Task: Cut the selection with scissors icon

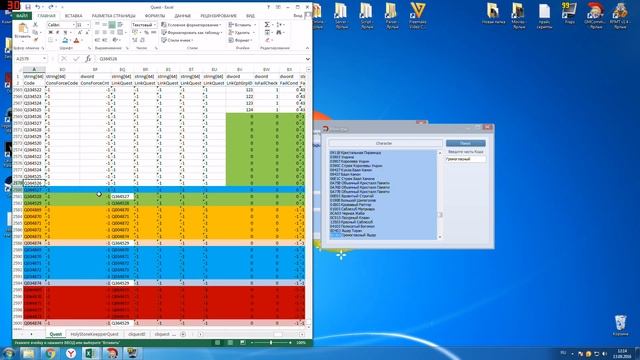Action: (x=35, y=25)
